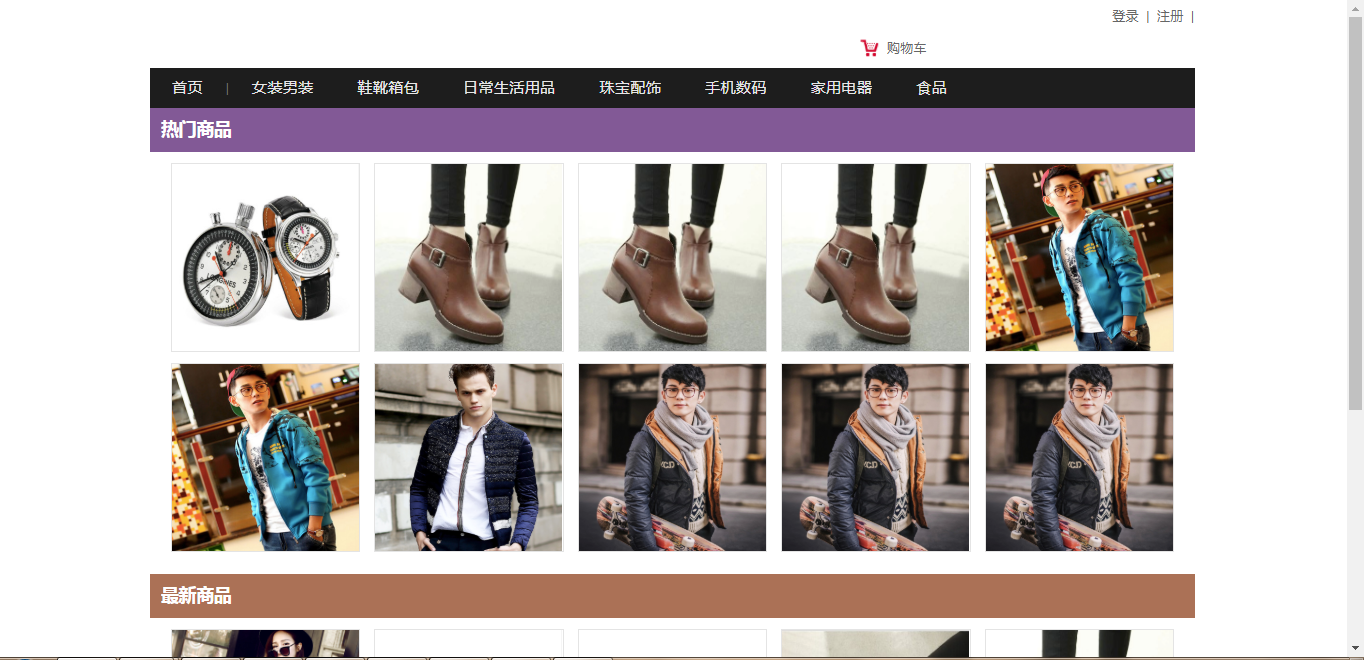Click the red shopping cart icon
The image size is (1364, 660).
[869, 48]
